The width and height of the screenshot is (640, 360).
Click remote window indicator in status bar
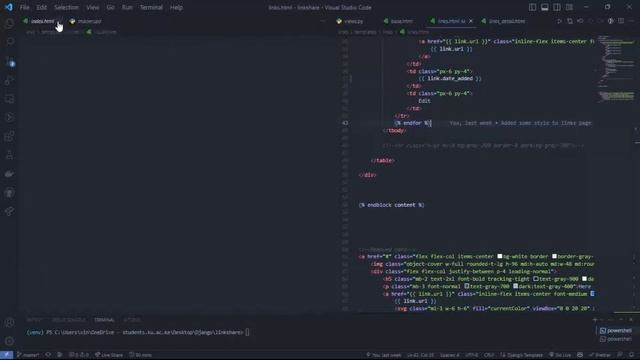7,355
